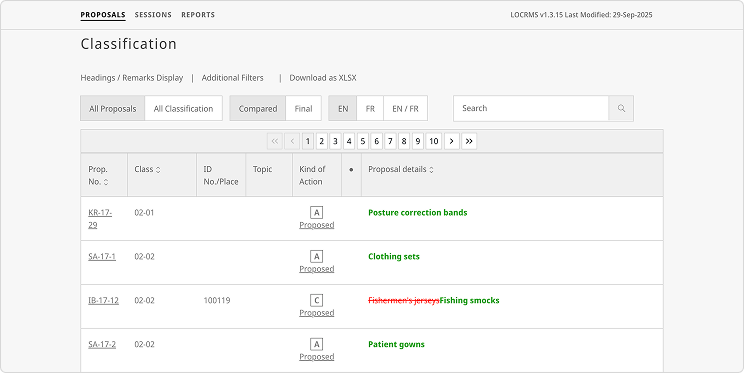The height and width of the screenshot is (373, 744).
Task: Switch to Final view
Action: 303,108
